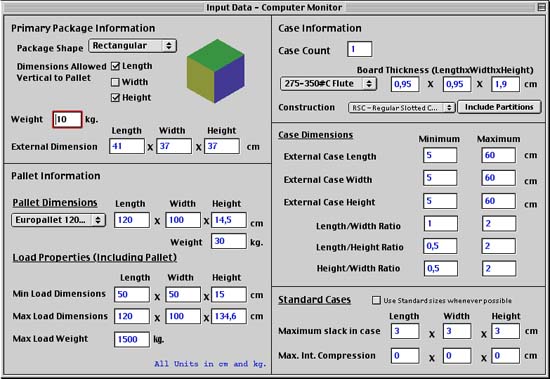
Task: Toggle the Length vertical checkbox
Action: [115, 66]
